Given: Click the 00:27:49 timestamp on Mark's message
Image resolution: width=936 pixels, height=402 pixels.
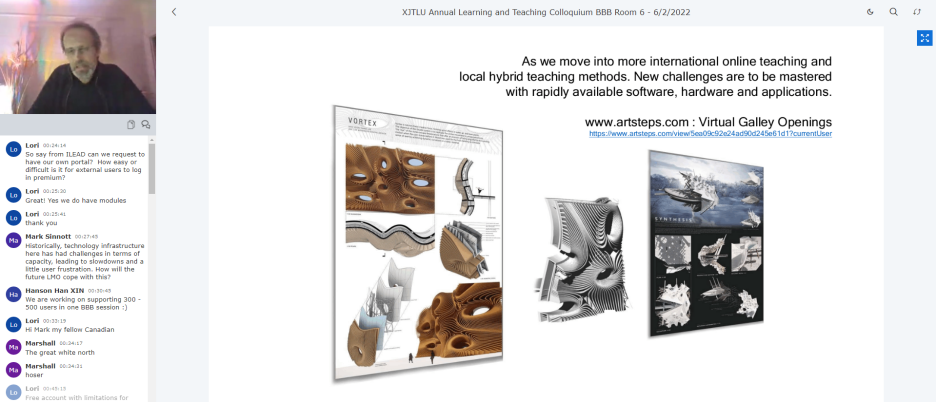Looking at the screenshot, I should pos(86,236).
